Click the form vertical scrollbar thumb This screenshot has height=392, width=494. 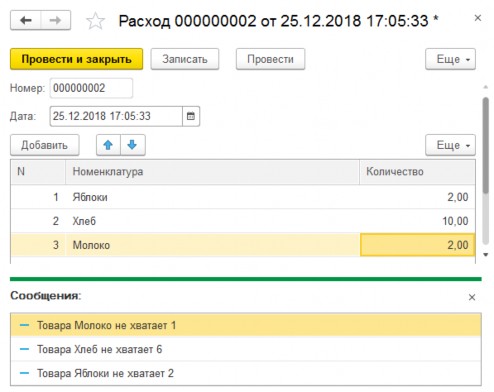[x=486, y=145]
